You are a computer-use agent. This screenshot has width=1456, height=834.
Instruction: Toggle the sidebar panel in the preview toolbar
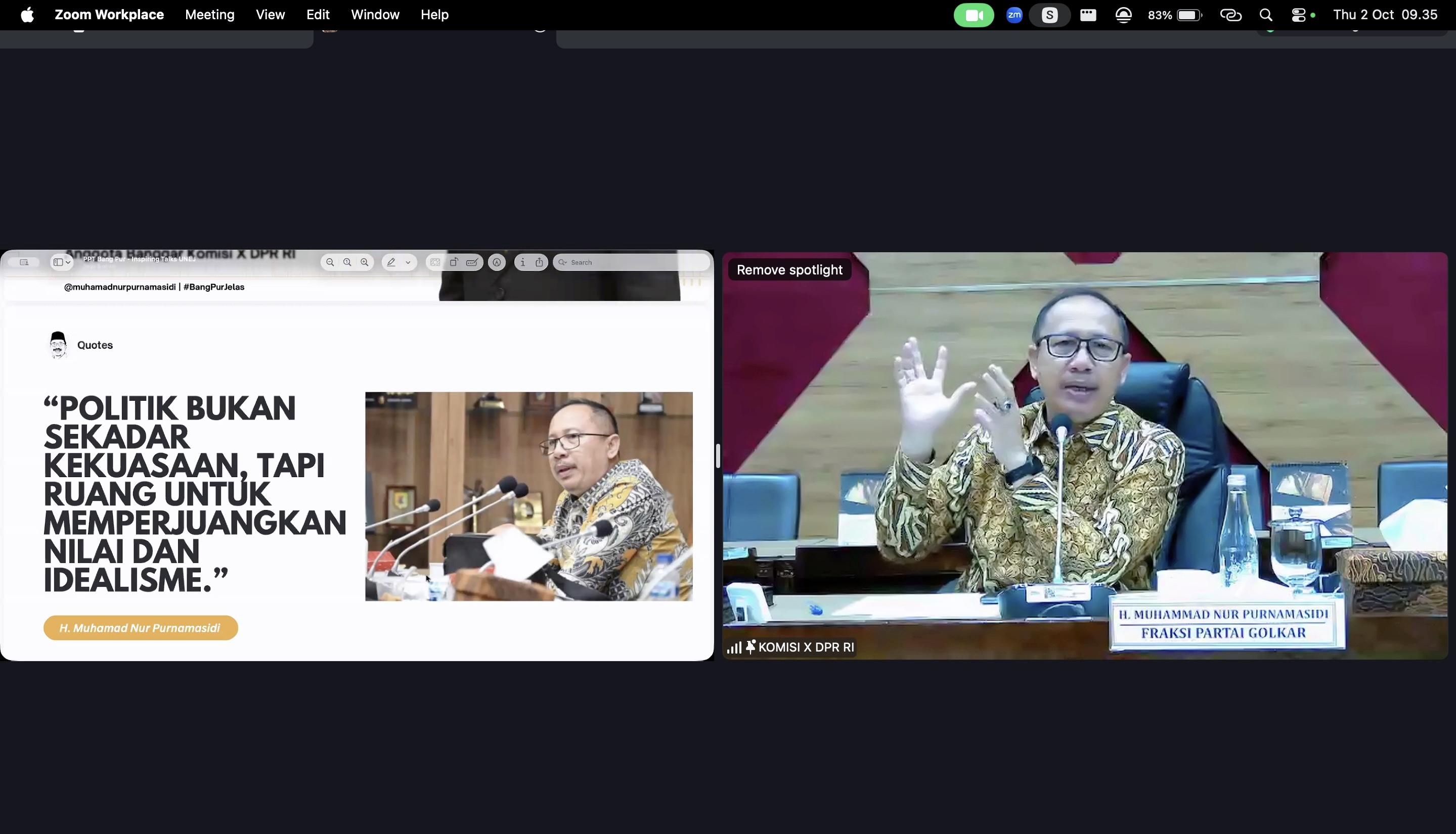(57, 262)
